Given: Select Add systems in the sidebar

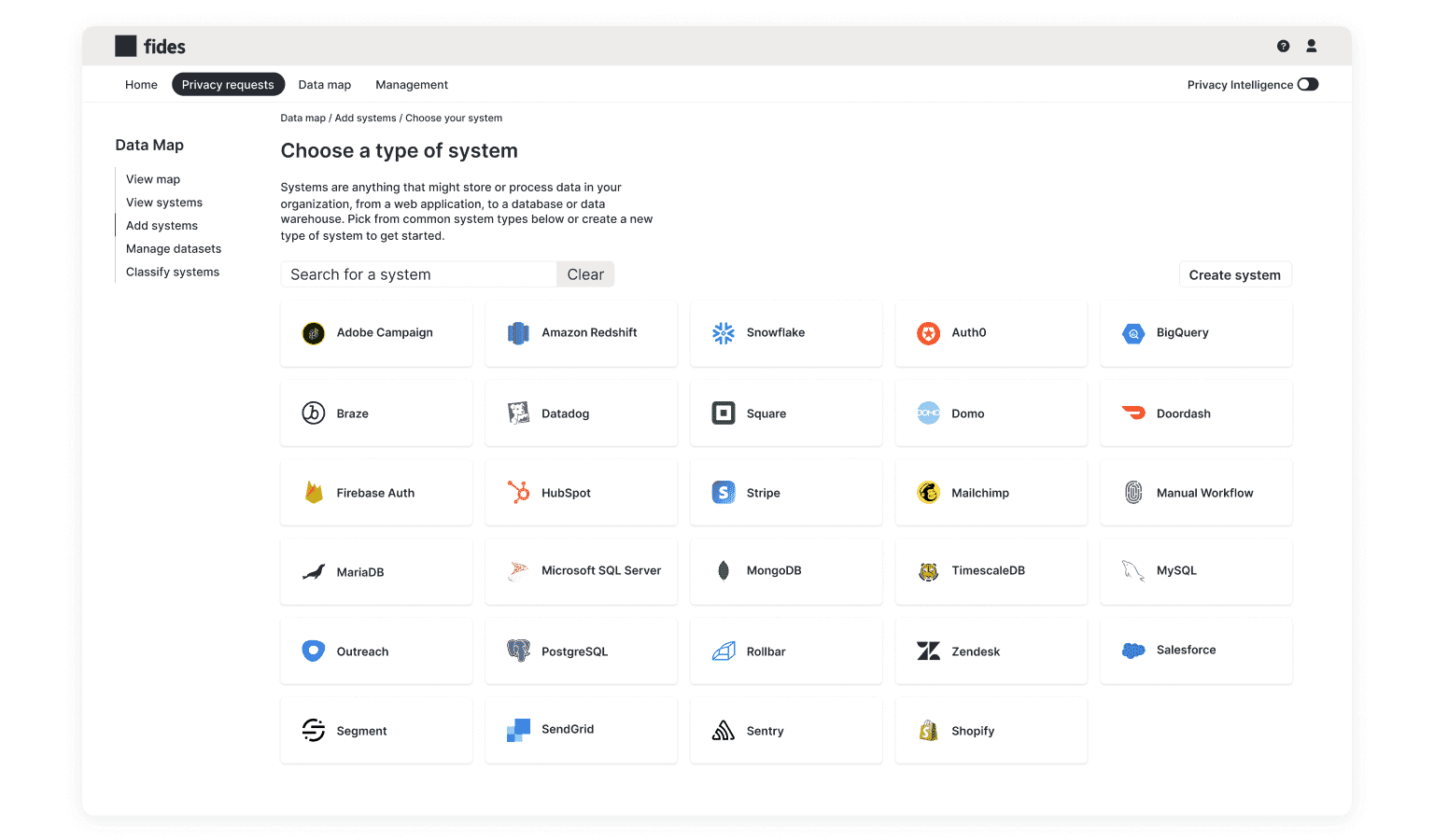Looking at the screenshot, I should tap(162, 226).
